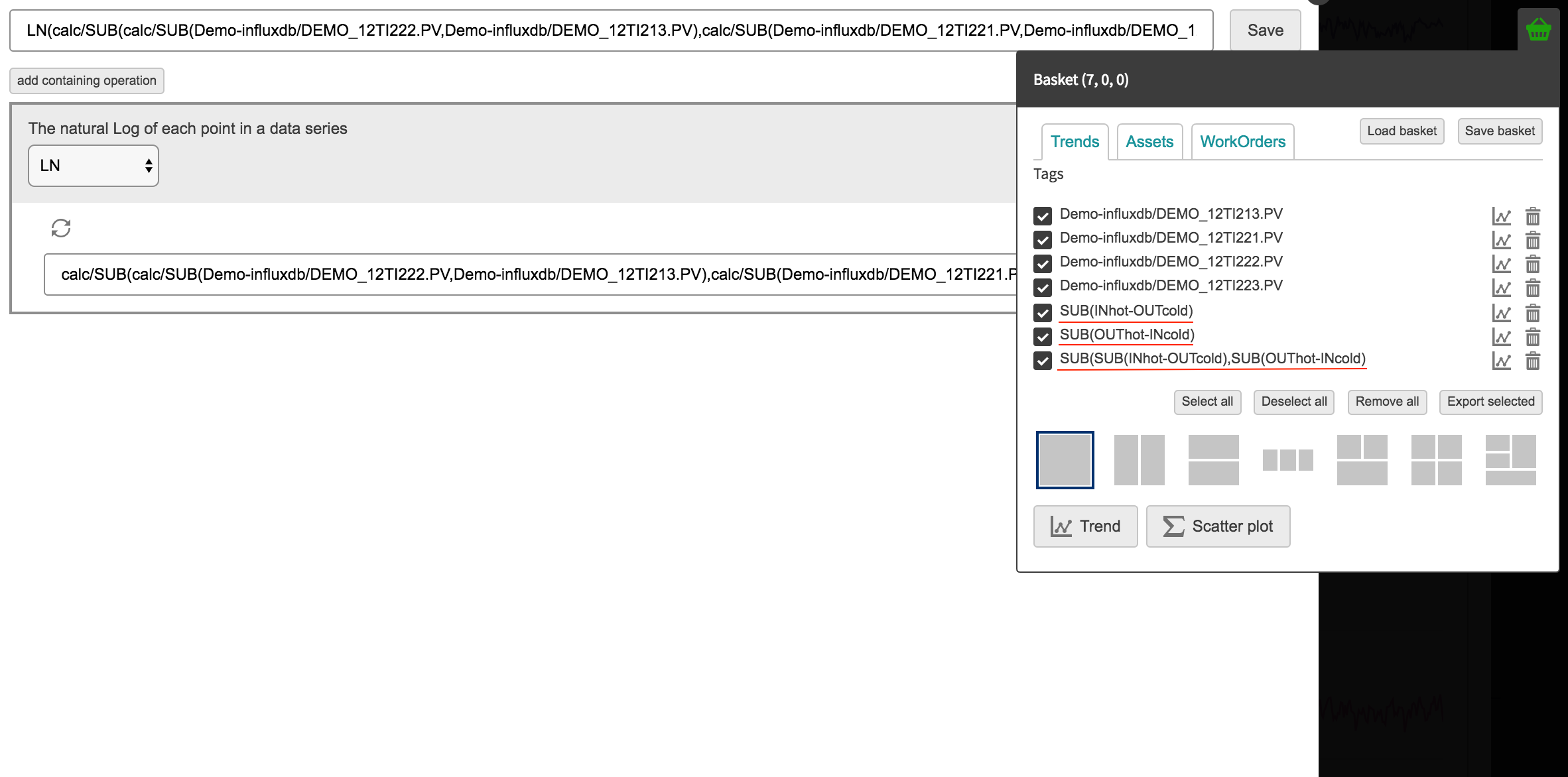Open the LN operation dropdown

click(x=94, y=166)
